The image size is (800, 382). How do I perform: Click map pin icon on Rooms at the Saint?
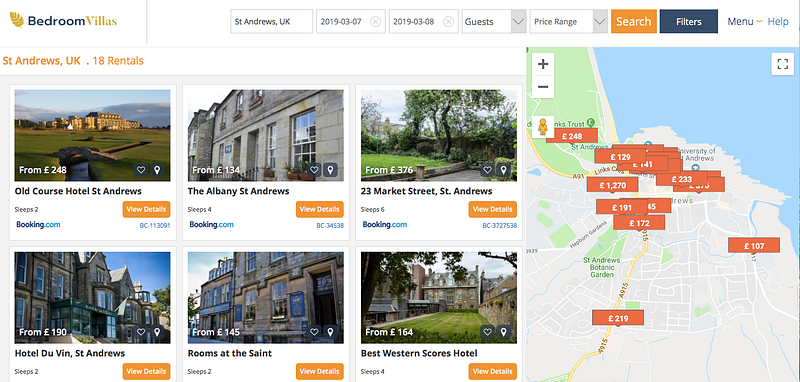click(x=331, y=332)
